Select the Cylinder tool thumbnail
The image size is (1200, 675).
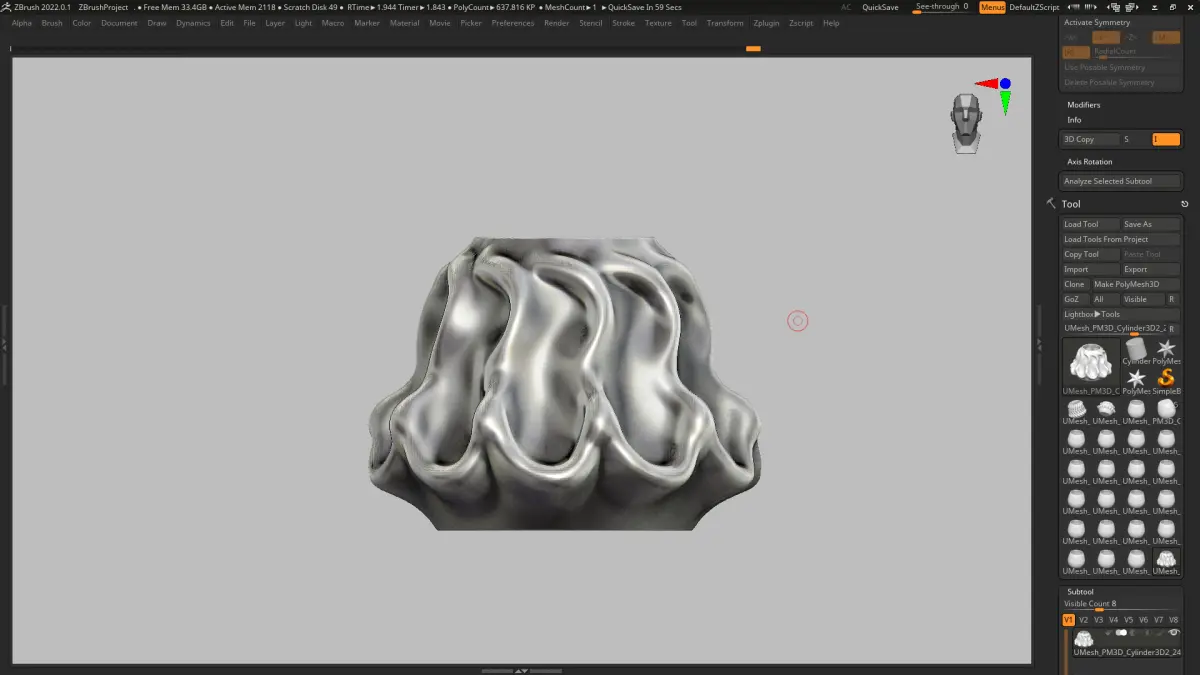1136,351
